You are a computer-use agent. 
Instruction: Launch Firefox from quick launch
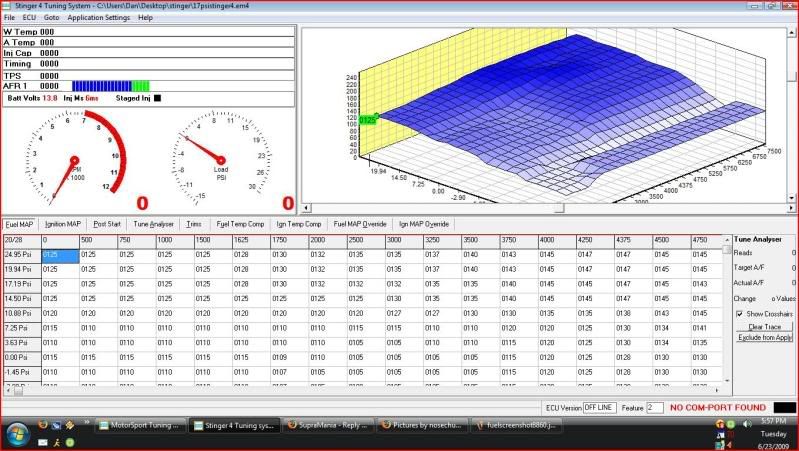[x=42, y=425]
